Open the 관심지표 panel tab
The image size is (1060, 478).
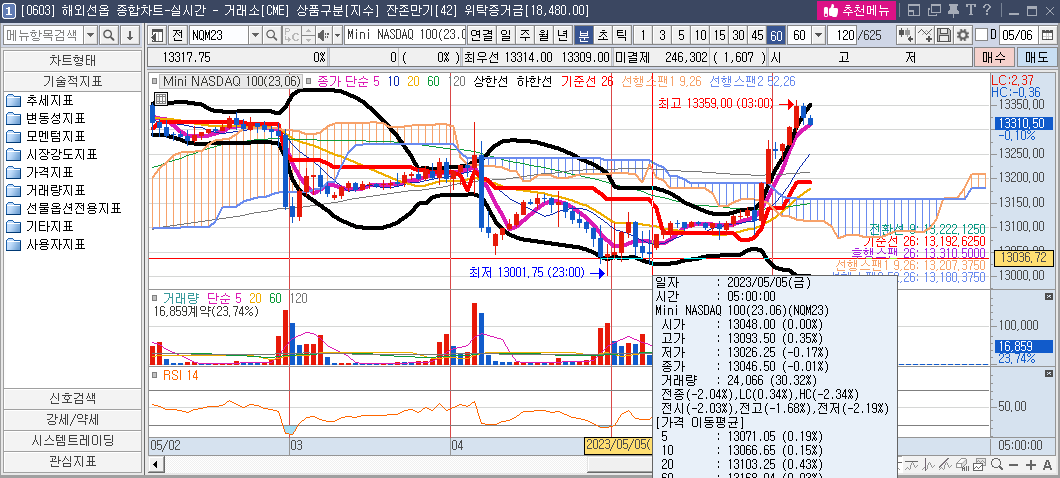click(72, 462)
